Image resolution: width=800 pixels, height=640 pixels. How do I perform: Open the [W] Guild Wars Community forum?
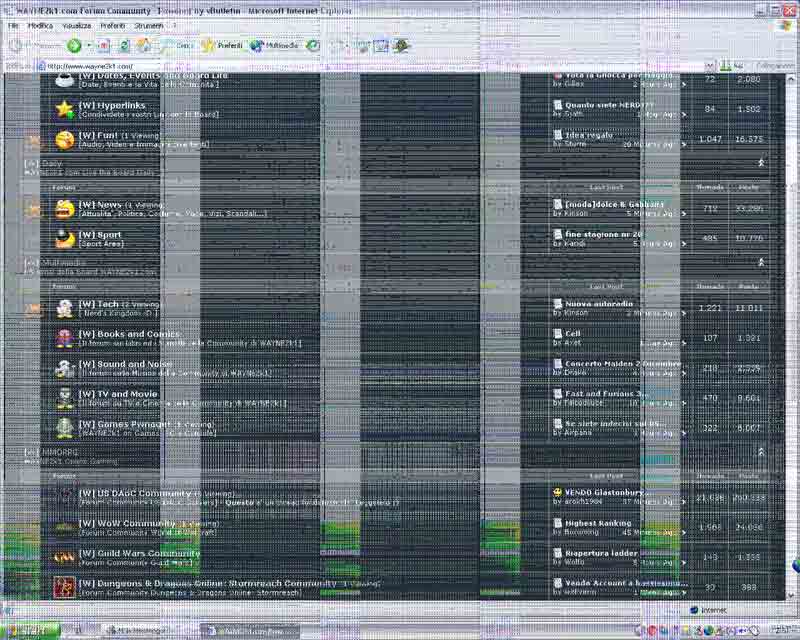click(x=139, y=554)
